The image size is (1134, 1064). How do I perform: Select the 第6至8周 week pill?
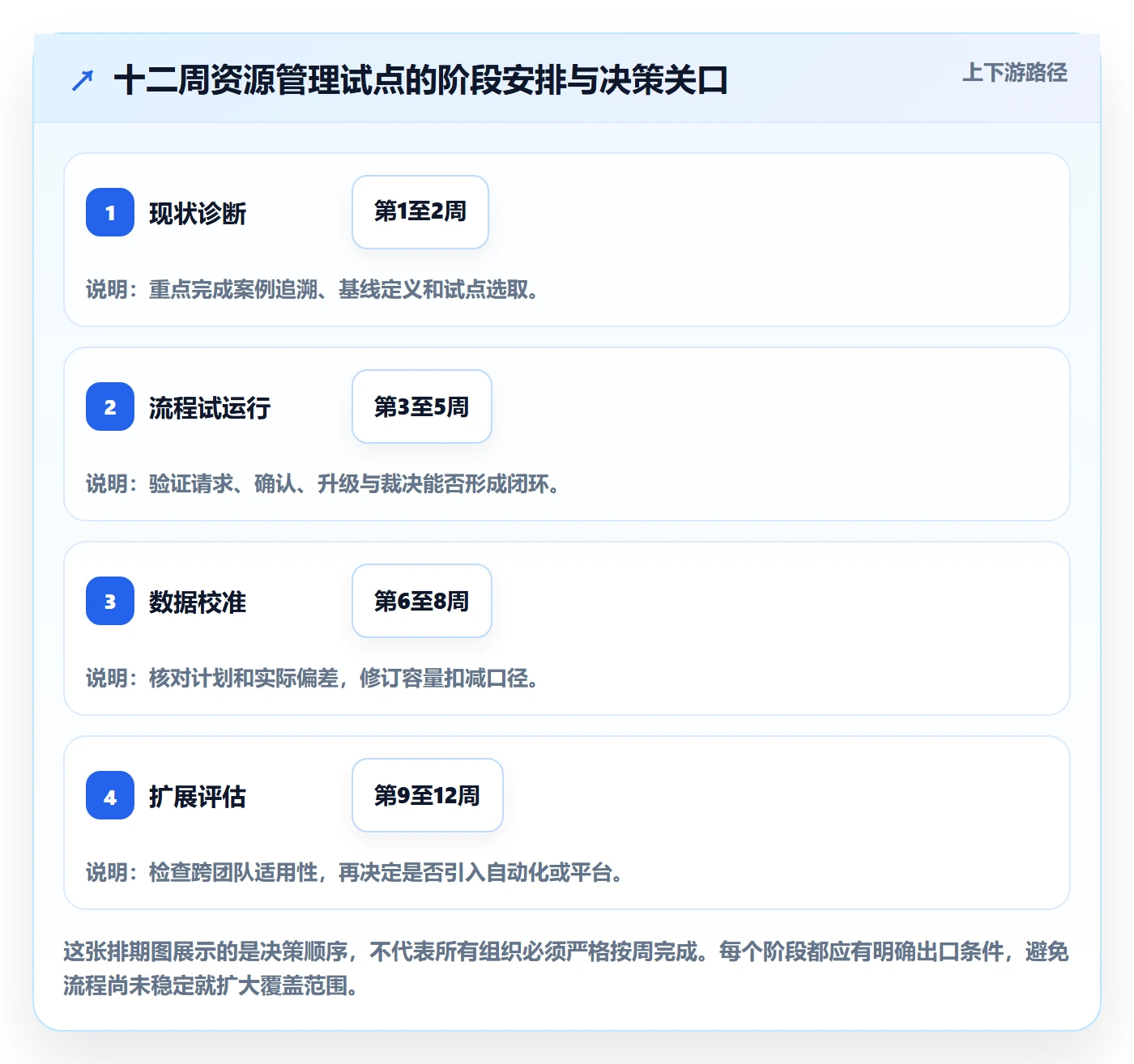(422, 601)
